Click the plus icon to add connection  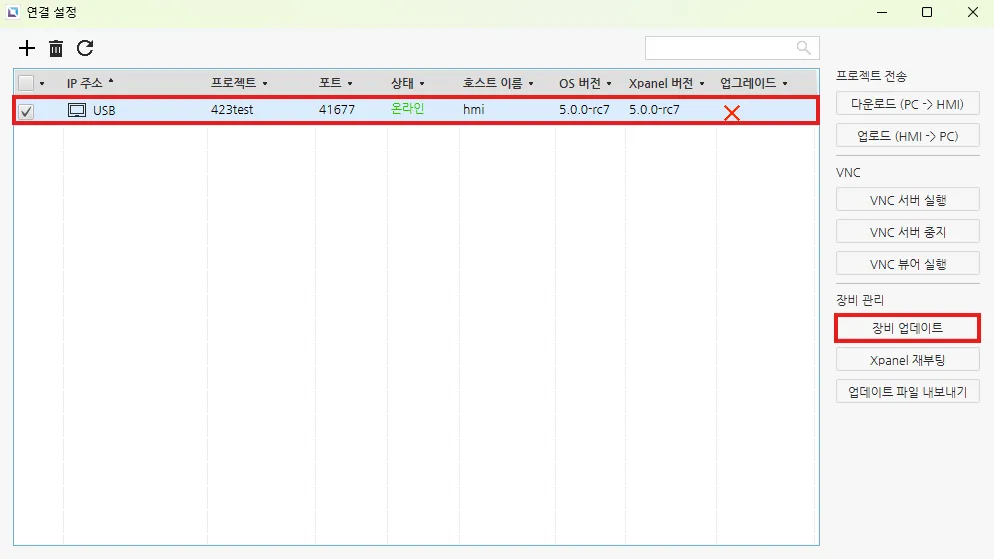click(27, 48)
